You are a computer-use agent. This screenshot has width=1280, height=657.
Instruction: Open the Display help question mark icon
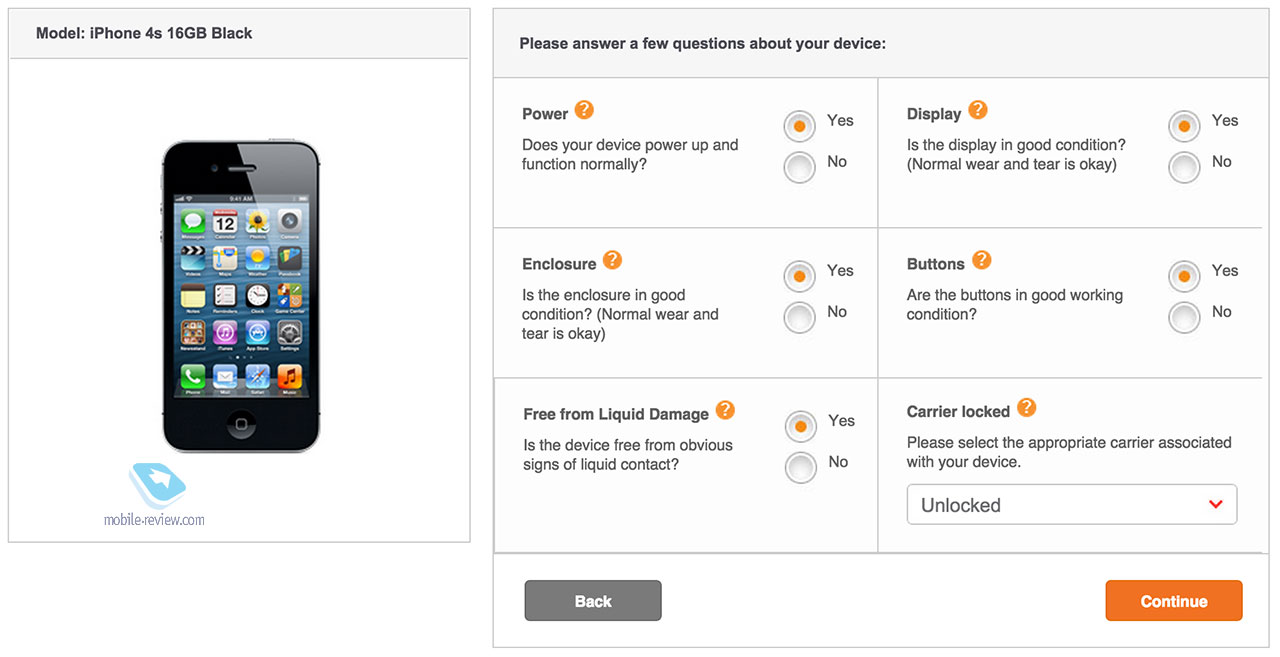click(x=978, y=110)
